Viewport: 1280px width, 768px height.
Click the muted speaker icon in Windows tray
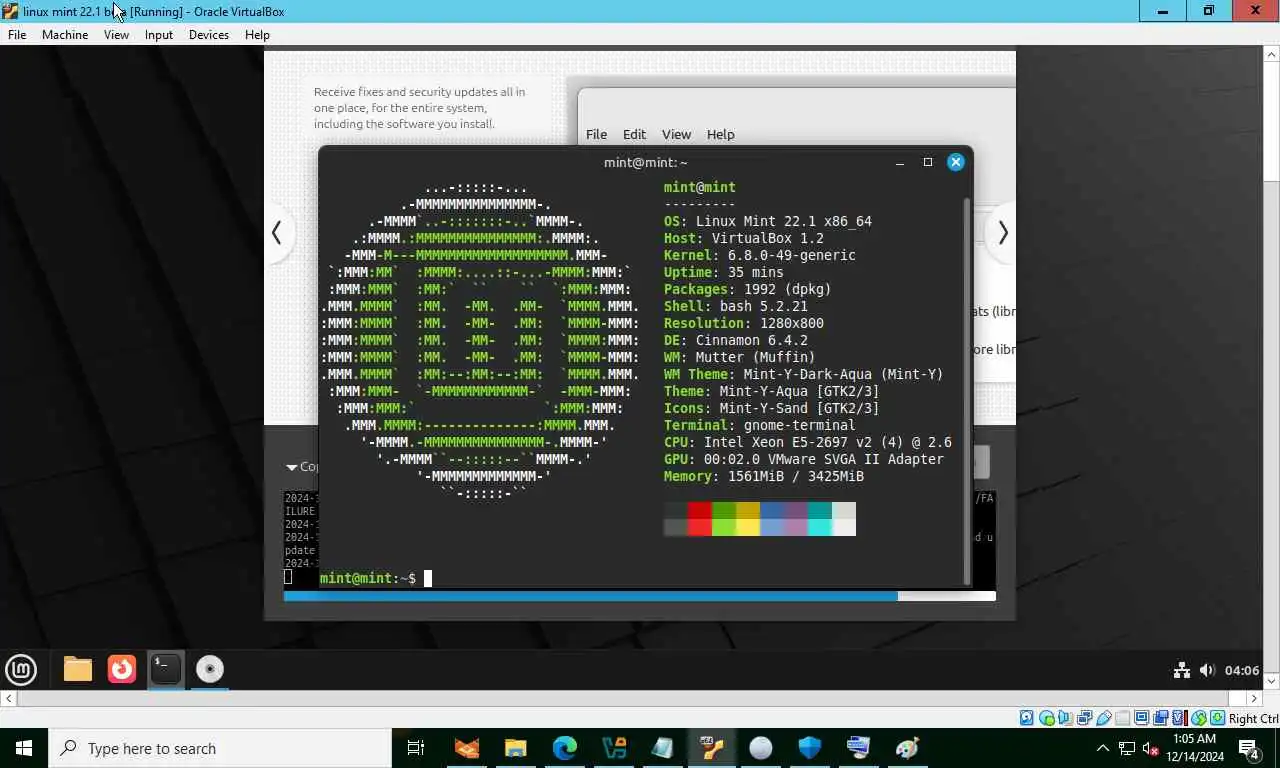point(1150,748)
